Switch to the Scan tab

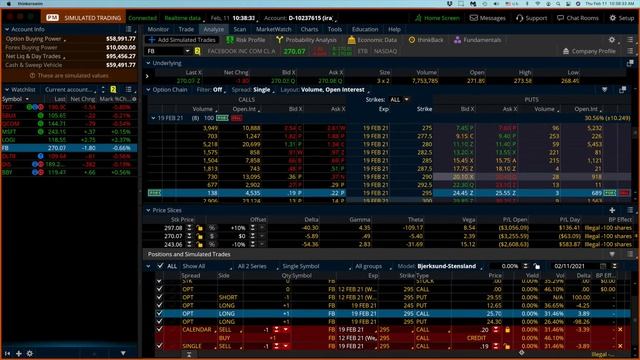pos(240,29)
